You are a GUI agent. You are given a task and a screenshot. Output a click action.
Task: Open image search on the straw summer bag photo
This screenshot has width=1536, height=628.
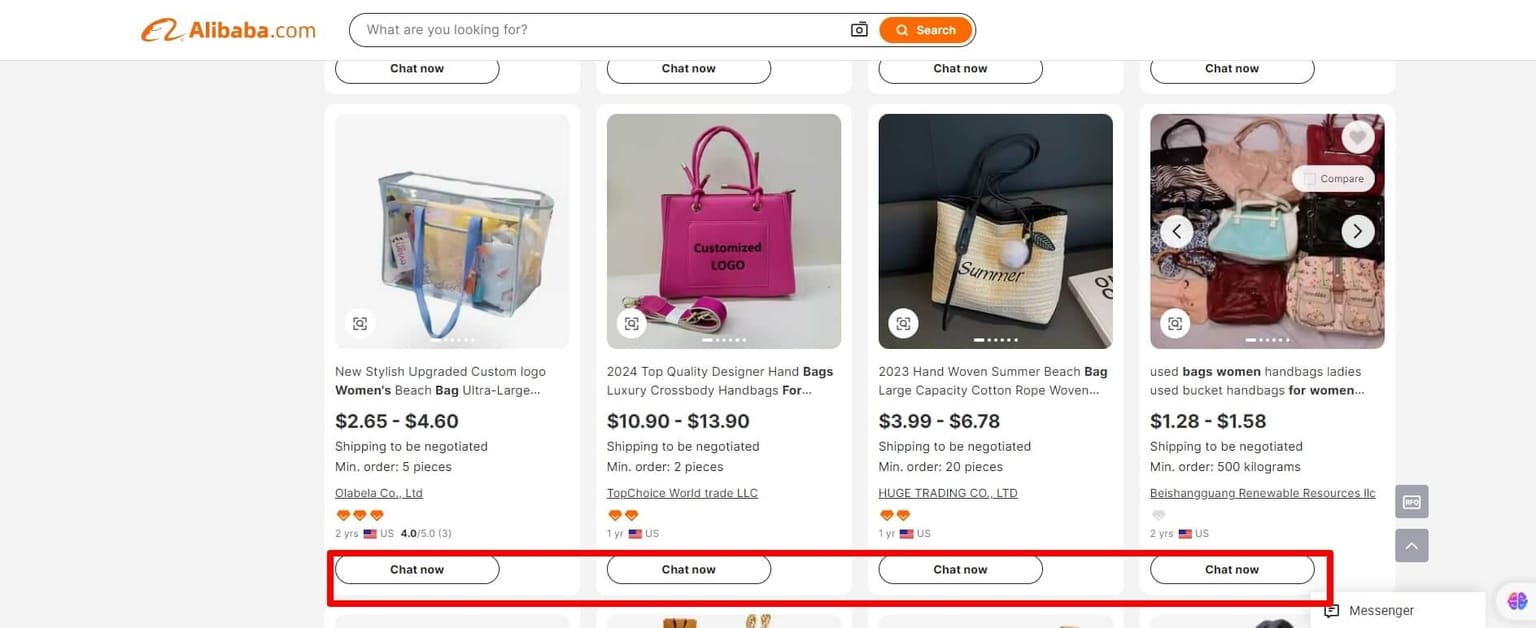coord(903,323)
